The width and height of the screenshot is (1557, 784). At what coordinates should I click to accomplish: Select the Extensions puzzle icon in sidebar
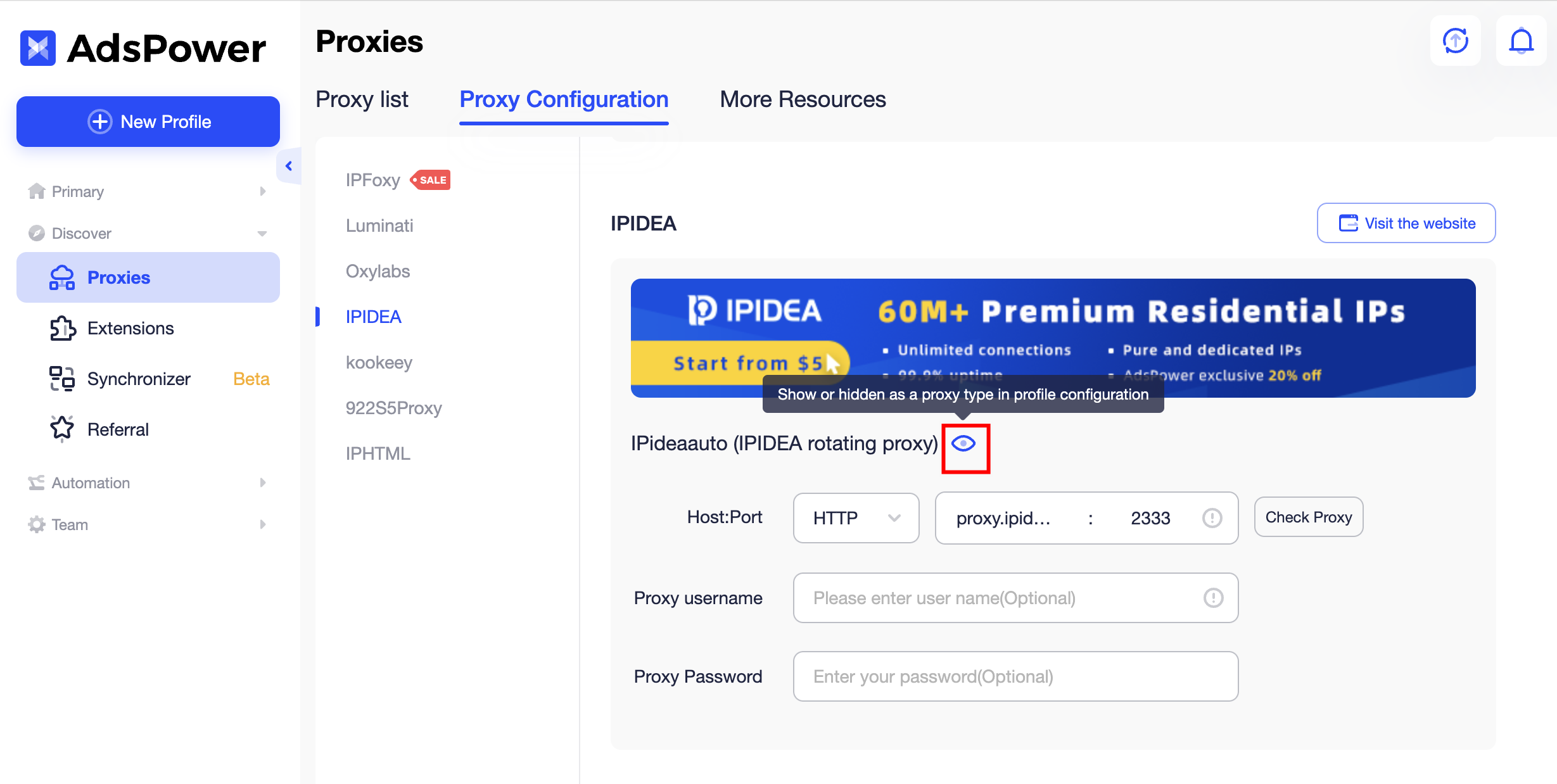point(61,327)
